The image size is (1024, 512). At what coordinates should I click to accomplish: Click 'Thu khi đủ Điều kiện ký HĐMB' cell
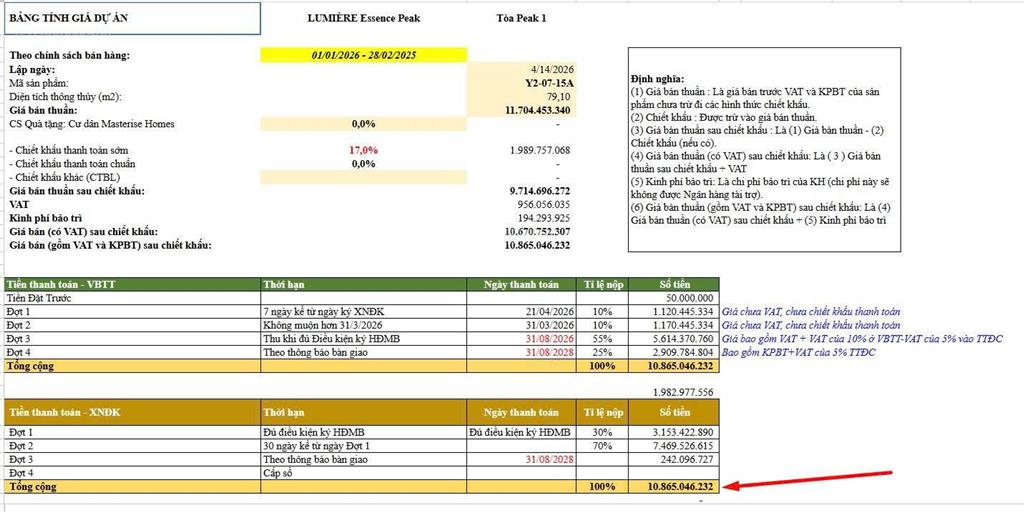coord(364,339)
